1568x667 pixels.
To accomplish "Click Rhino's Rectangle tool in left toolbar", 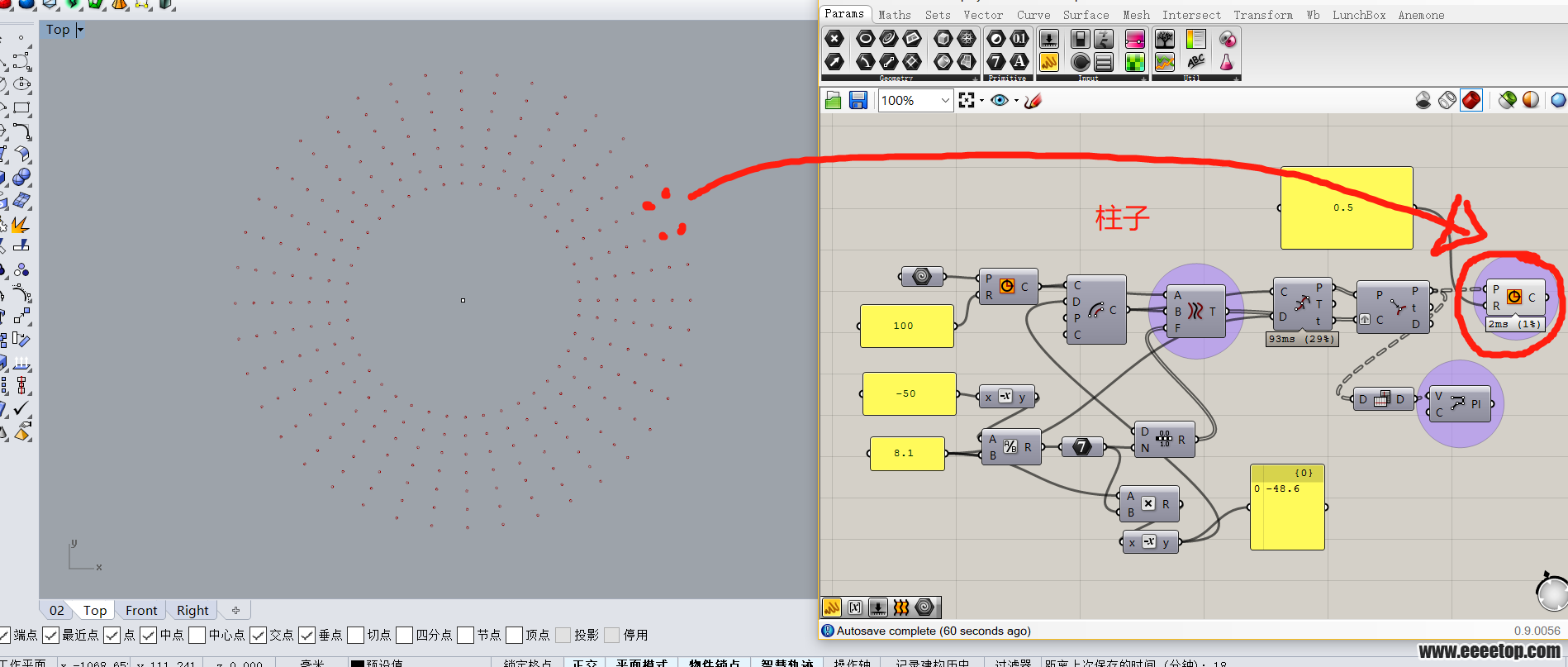I will coord(21,107).
